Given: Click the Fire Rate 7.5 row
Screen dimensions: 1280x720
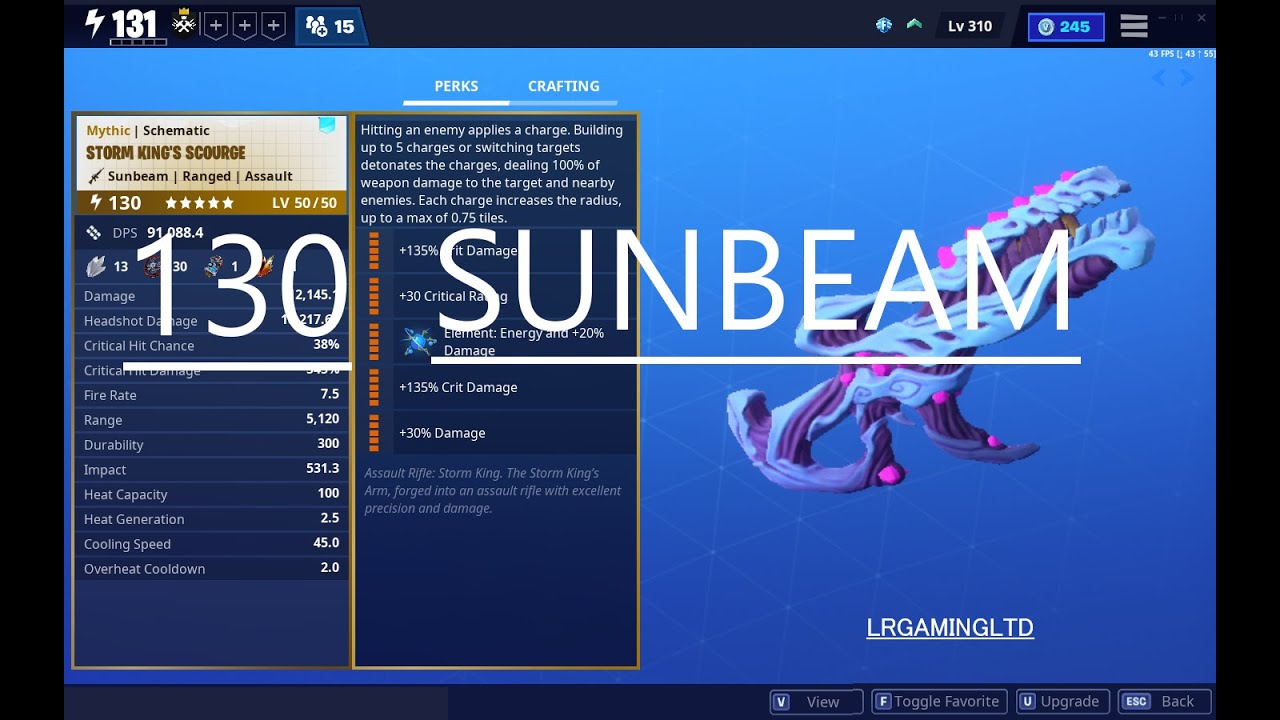Looking at the screenshot, I should pos(212,395).
